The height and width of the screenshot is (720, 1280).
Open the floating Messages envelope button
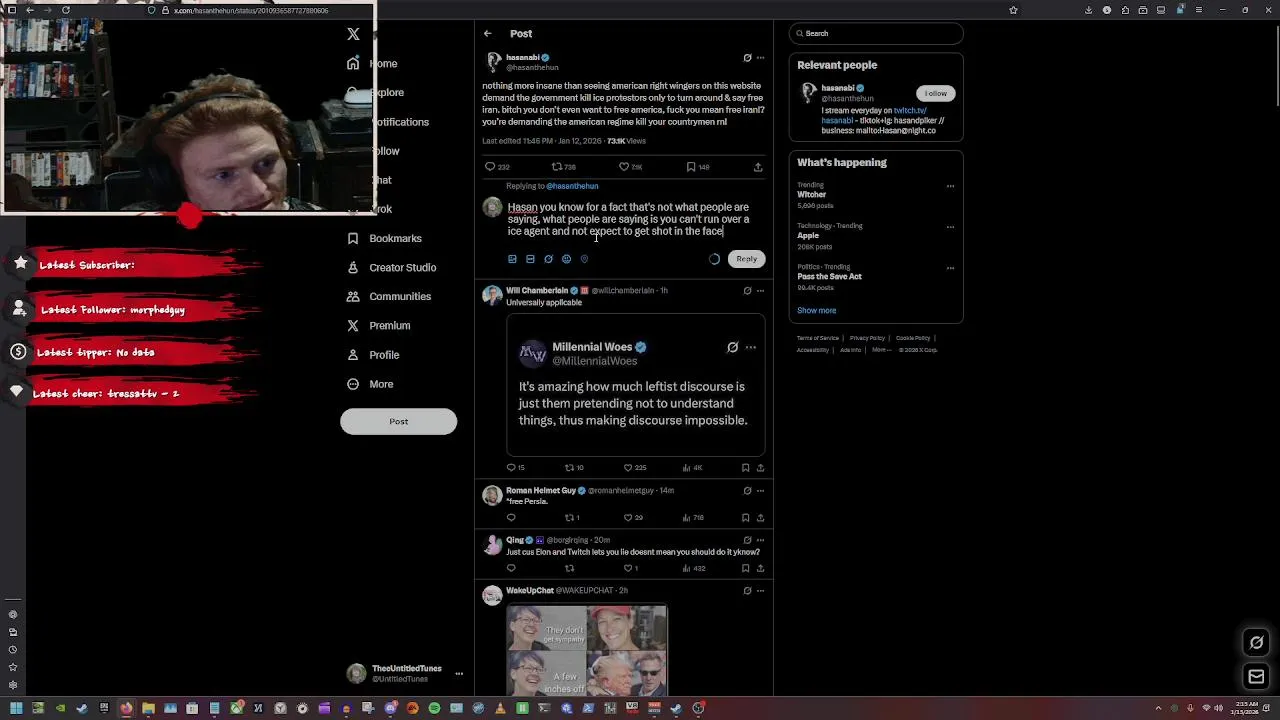(1257, 677)
